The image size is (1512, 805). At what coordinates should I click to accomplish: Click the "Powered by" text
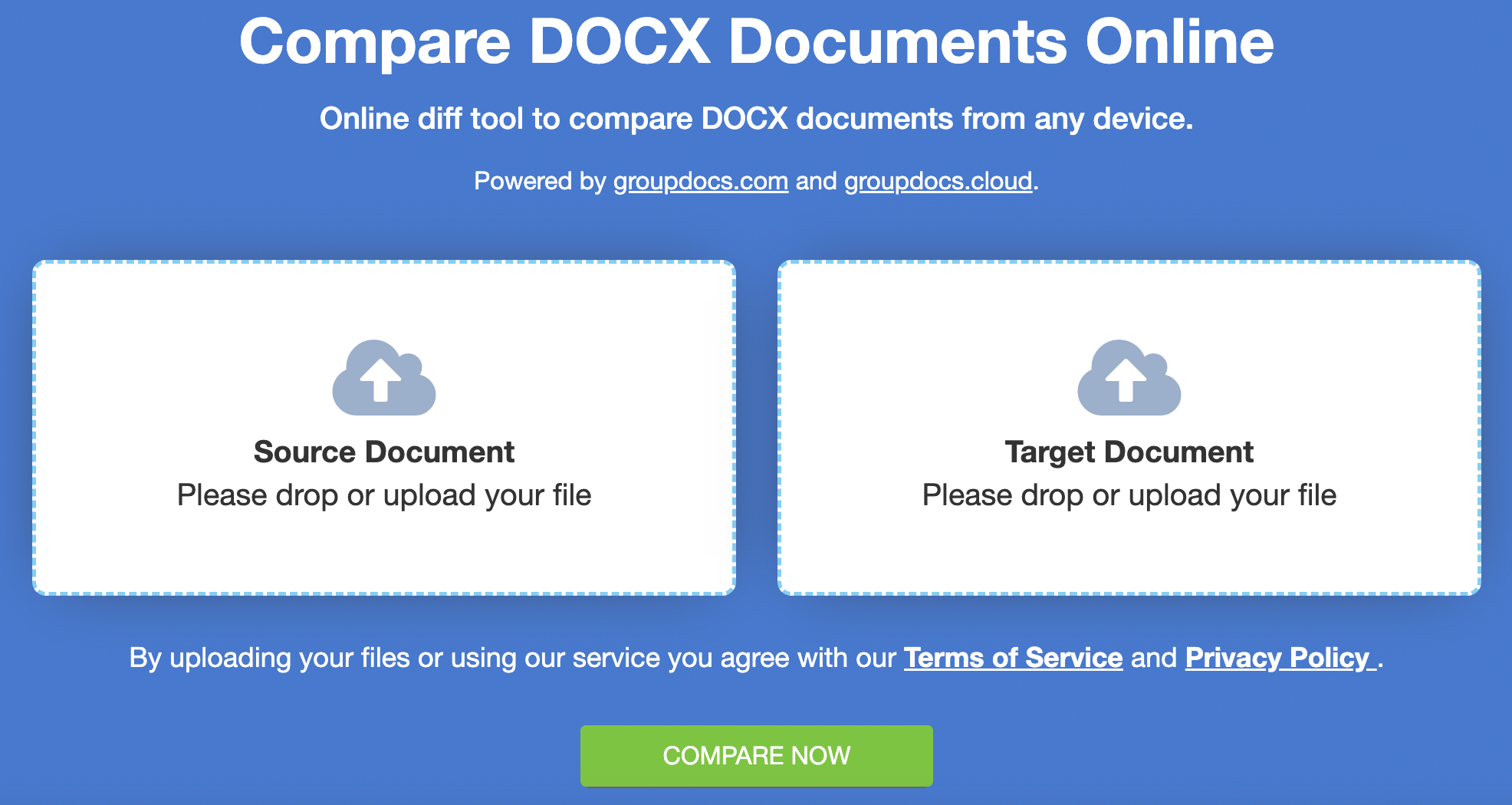click(x=540, y=181)
